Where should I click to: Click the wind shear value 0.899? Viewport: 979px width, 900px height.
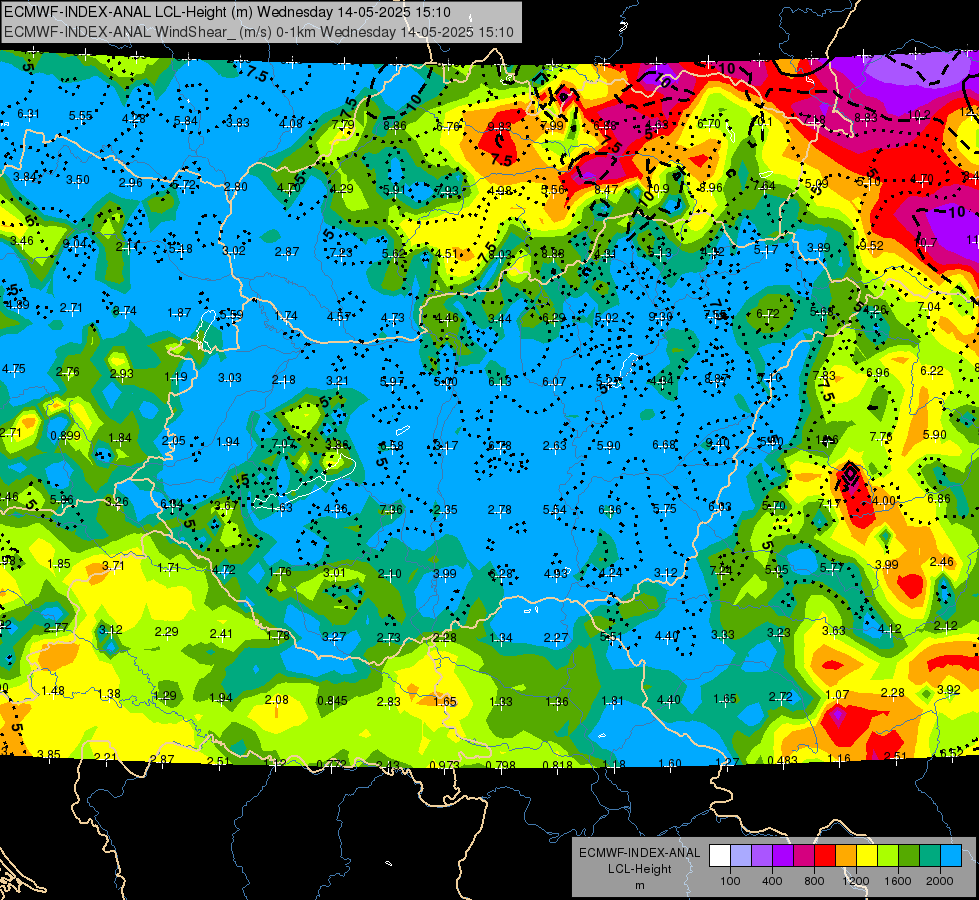[x=66, y=435]
